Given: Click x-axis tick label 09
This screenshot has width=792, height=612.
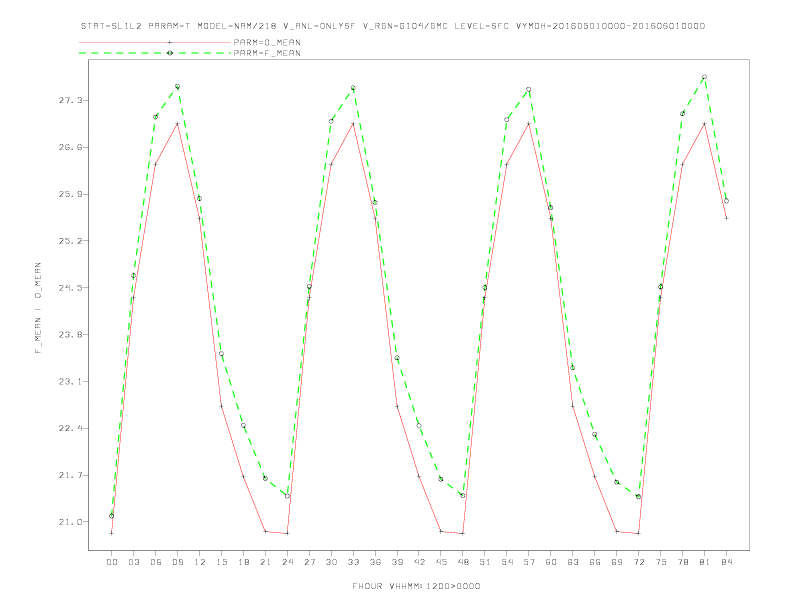Looking at the screenshot, I should coord(177,562).
